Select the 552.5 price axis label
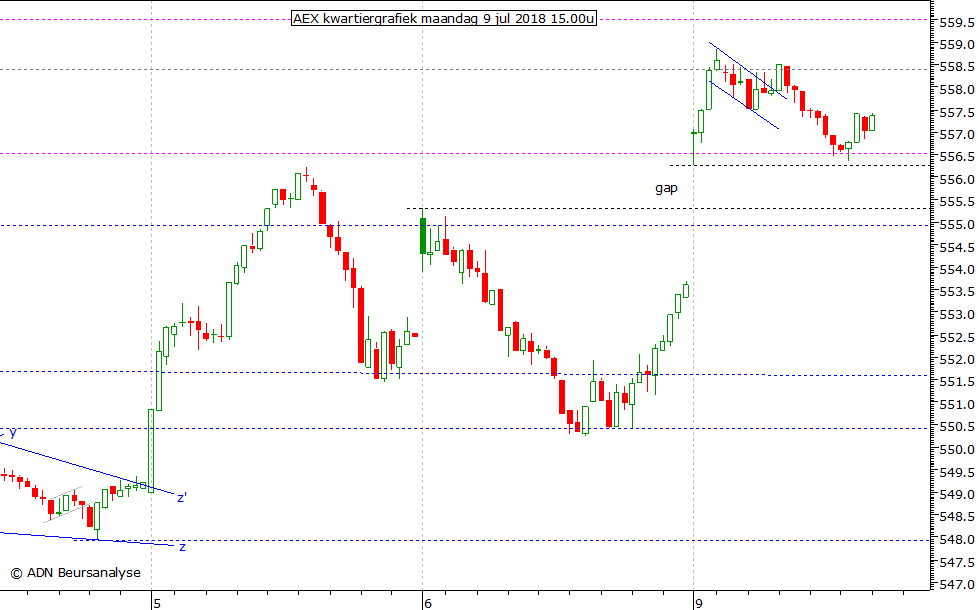 tap(957, 337)
